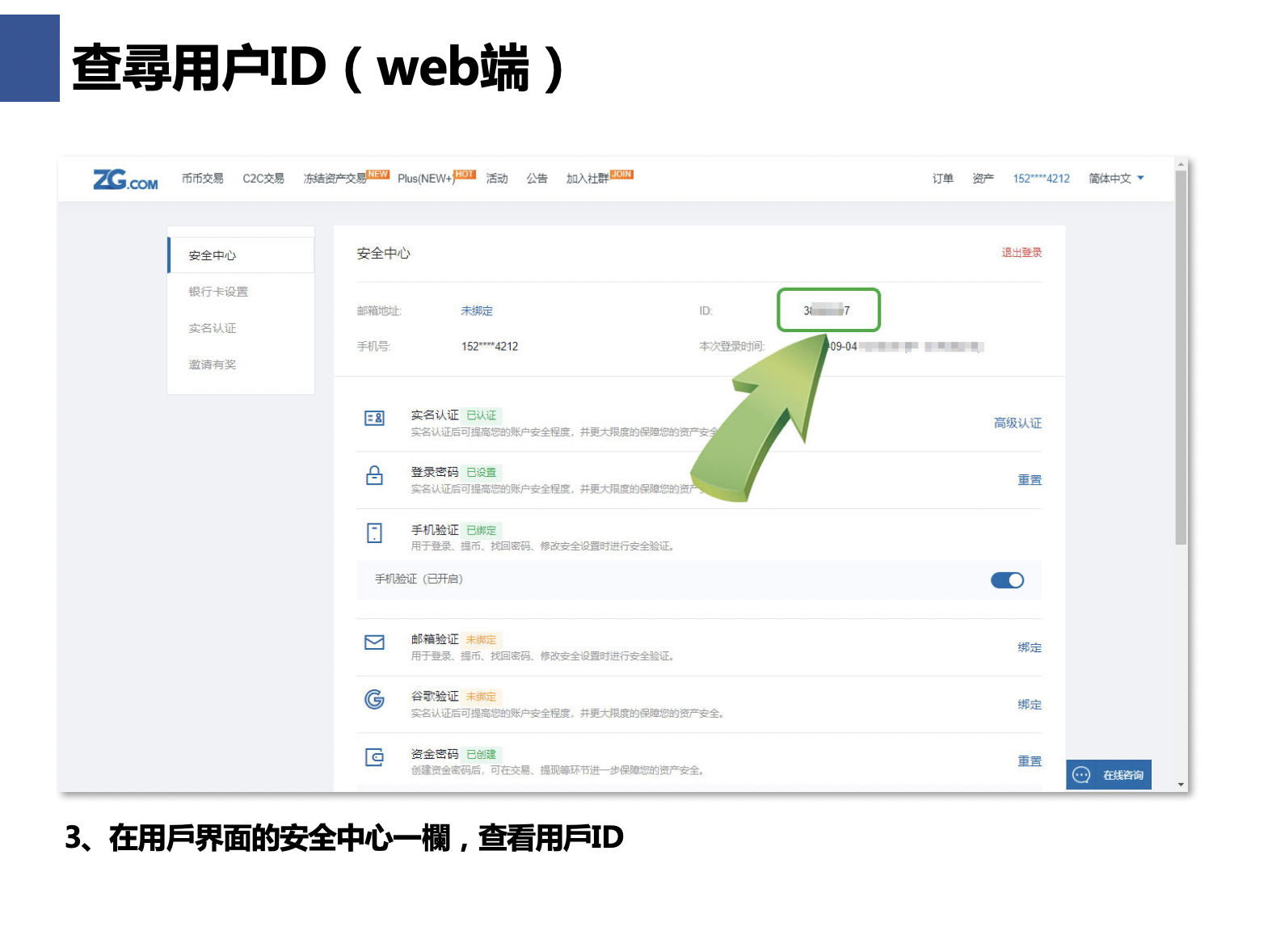Image resolution: width=1272 pixels, height=952 pixels.
Task: Open the 152****4212 account menu
Action: [x=1041, y=179]
